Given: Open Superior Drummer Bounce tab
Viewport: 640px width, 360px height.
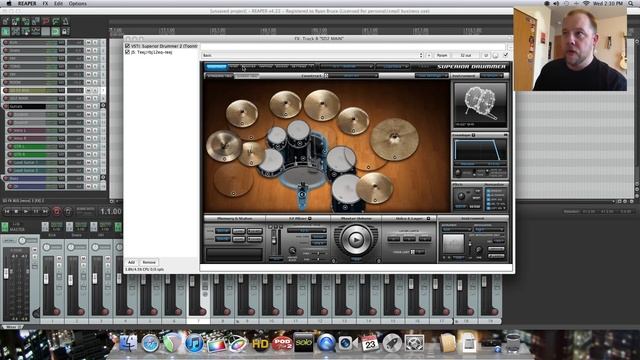Looking at the screenshot, I should 282,66.
